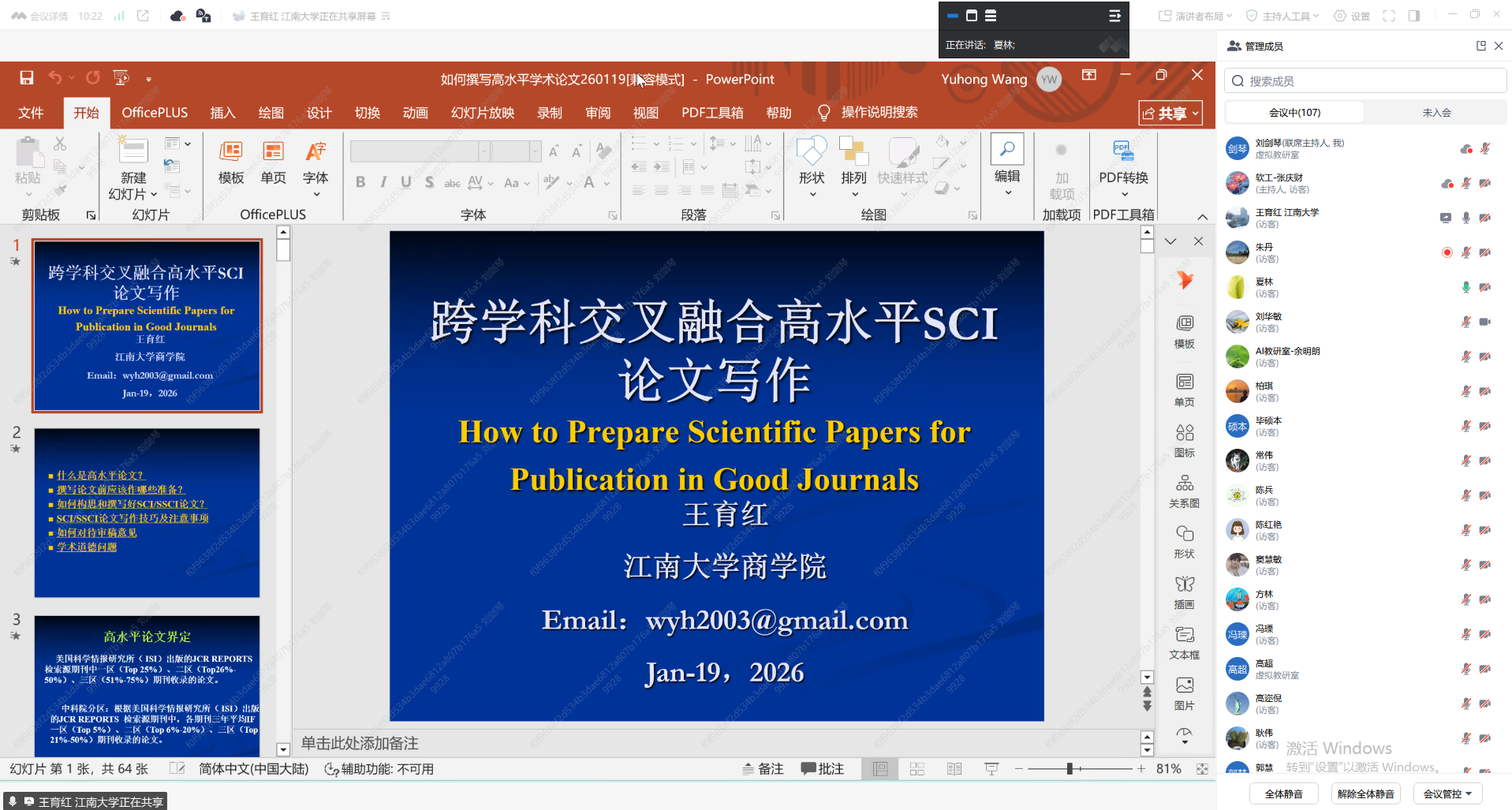The height and width of the screenshot is (810, 1512).
Task: Click the save icon in quick access toolbar
Action: click(26, 77)
